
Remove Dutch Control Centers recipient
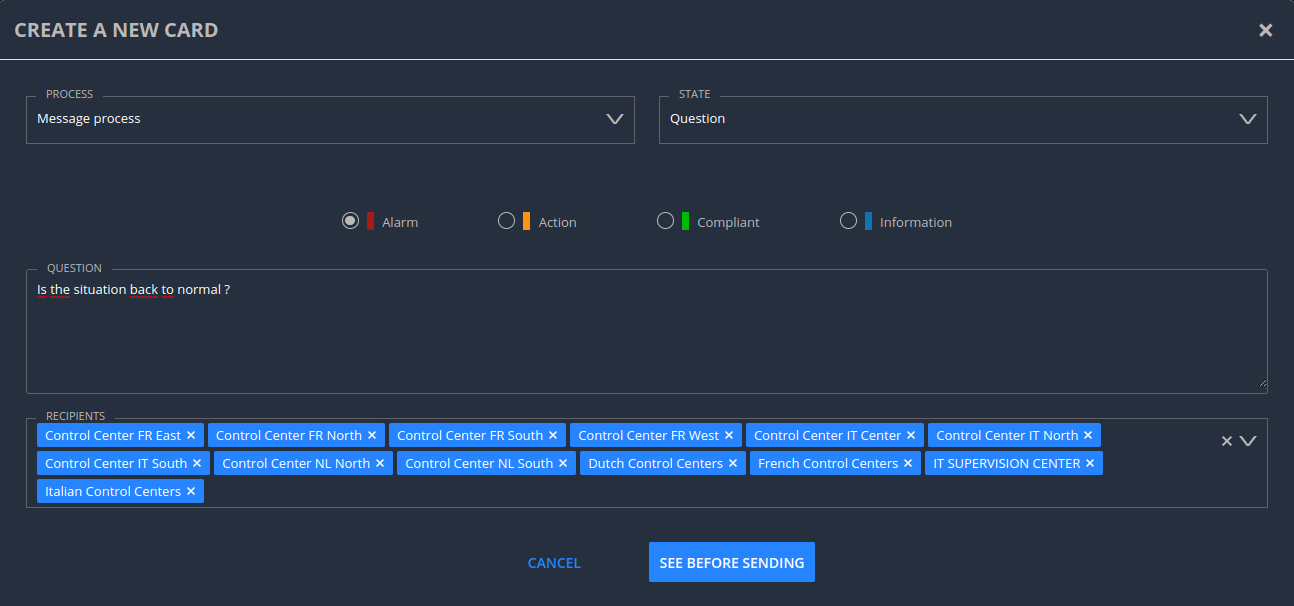[732, 462]
